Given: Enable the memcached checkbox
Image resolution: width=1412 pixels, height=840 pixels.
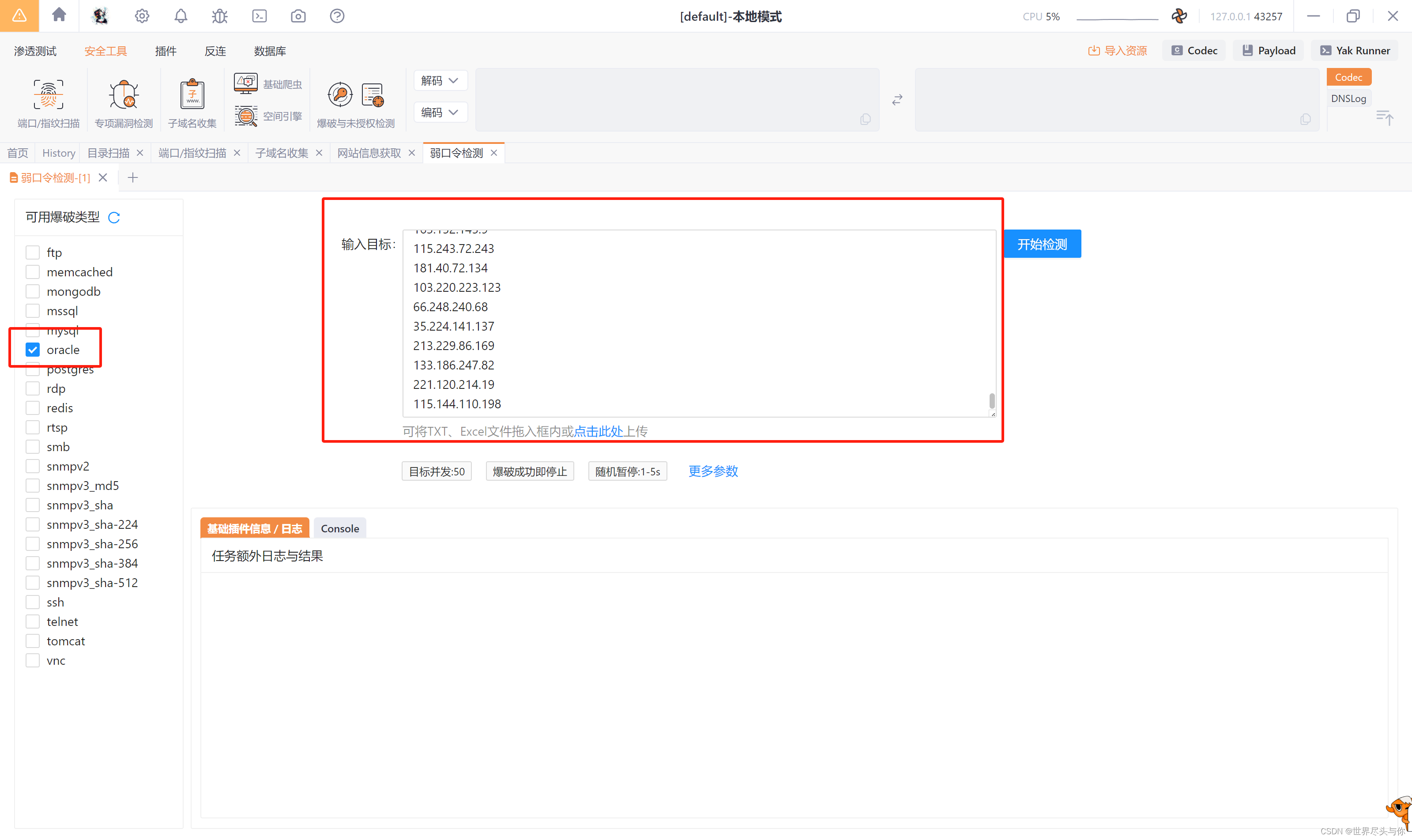Looking at the screenshot, I should (x=33, y=272).
